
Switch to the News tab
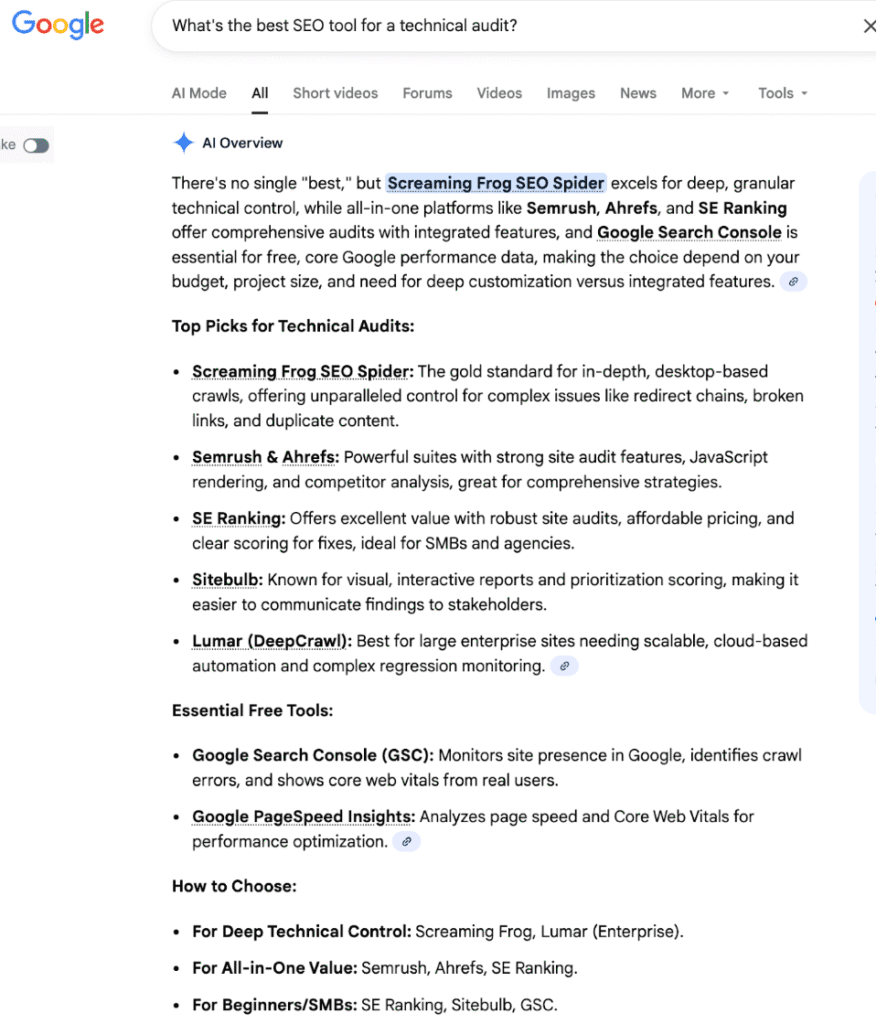coord(637,93)
